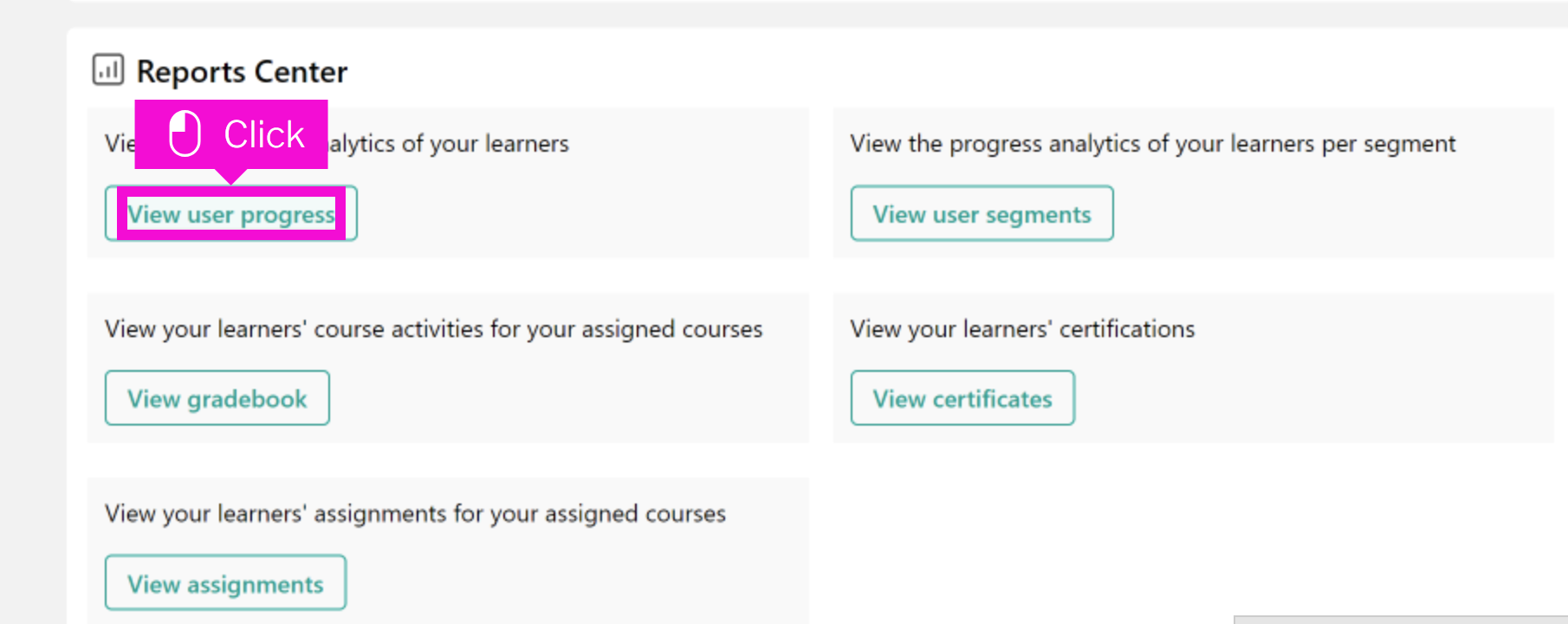Open the View user progress report
Viewport: 1568px width, 624px height.
(x=230, y=213)
